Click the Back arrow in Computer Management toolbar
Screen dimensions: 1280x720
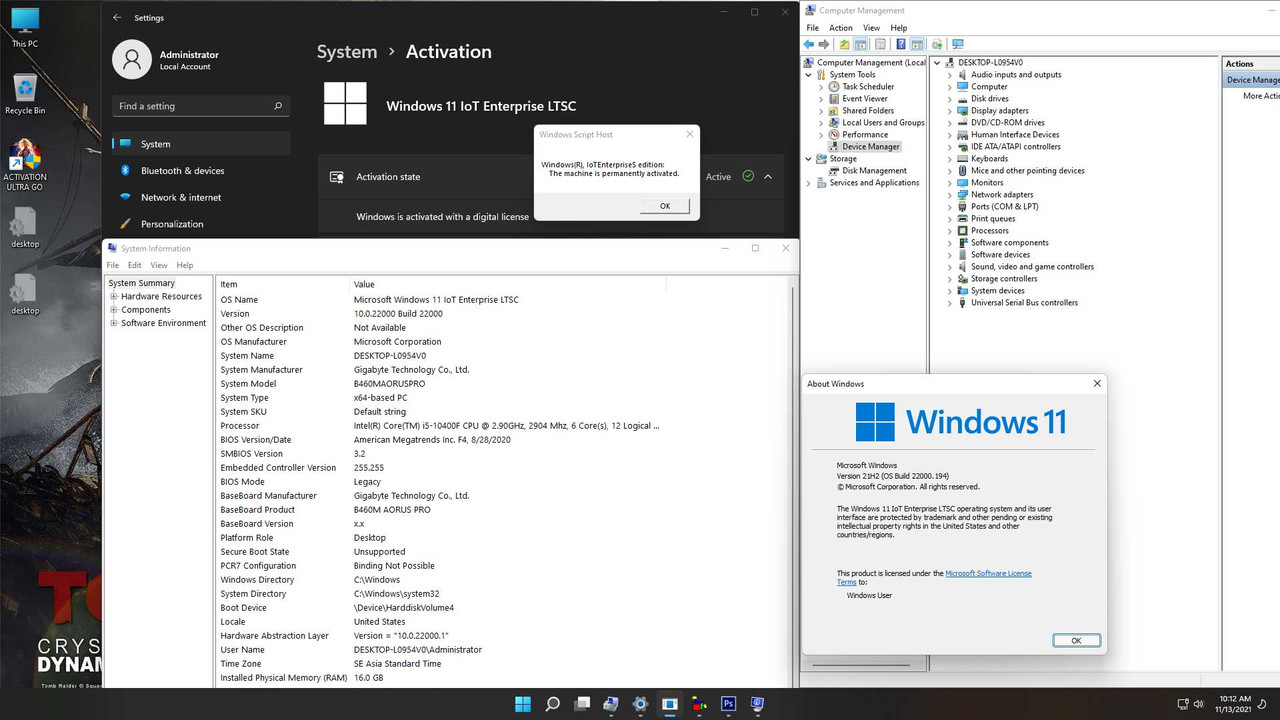tap(809, 44)
